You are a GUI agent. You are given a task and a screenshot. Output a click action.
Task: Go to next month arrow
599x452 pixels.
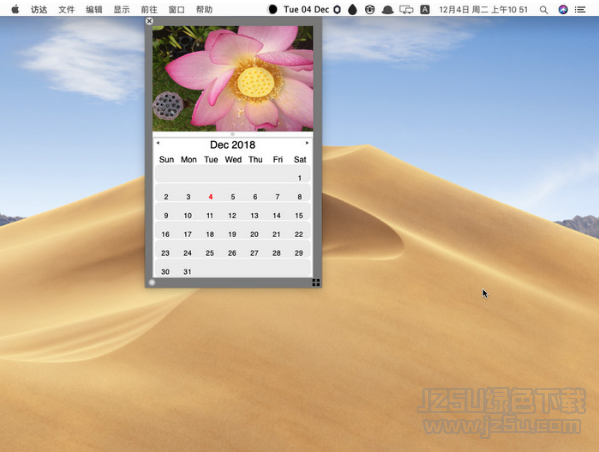(x=307, y=143)
